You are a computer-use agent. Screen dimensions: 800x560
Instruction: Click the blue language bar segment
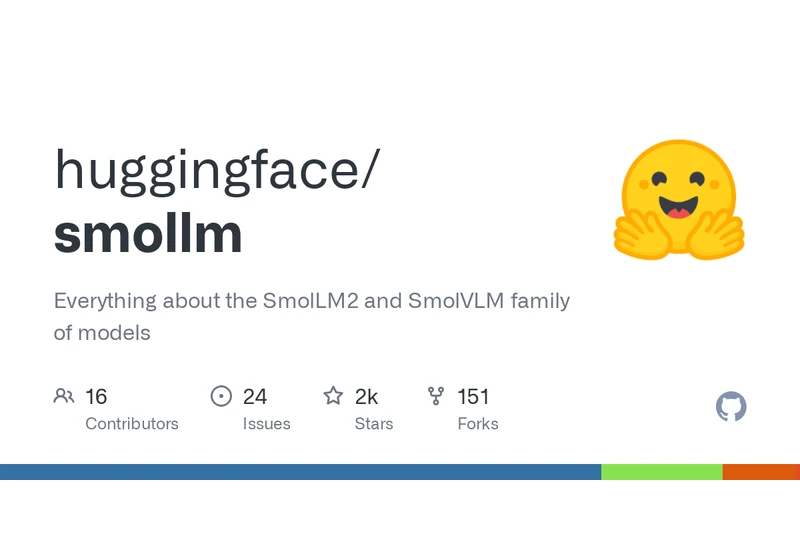[301, 472]
